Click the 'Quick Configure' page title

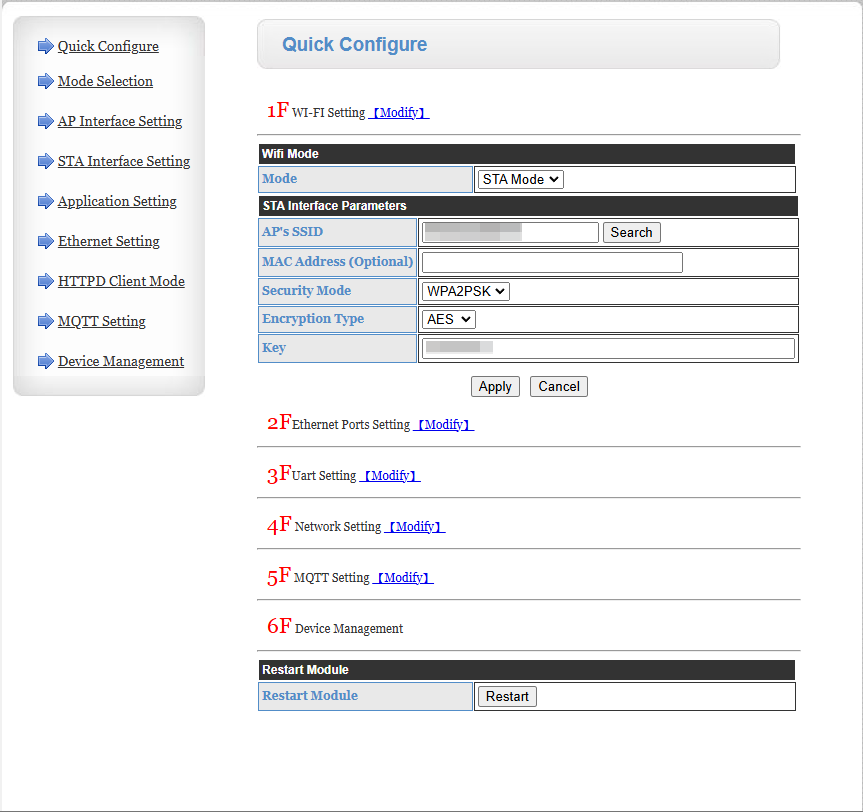point(354,44)
